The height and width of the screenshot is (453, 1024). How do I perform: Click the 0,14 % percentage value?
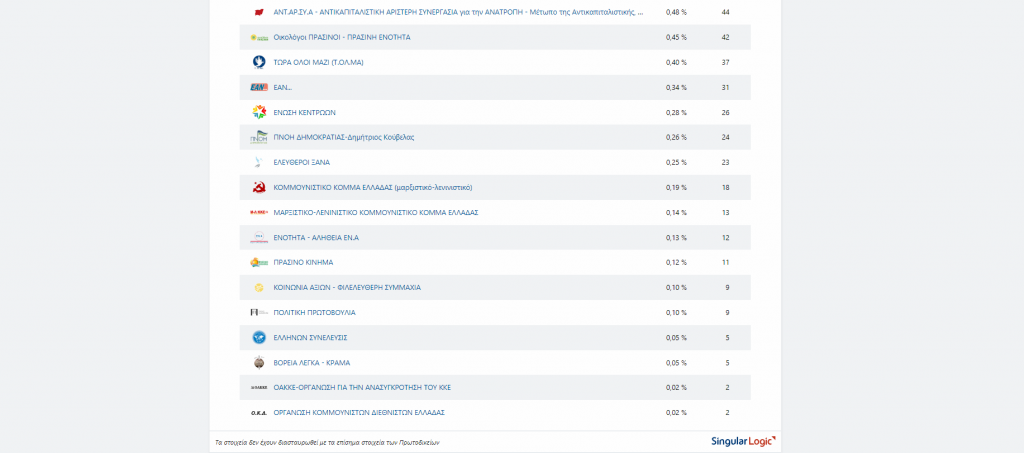click(x=676, y=213)
